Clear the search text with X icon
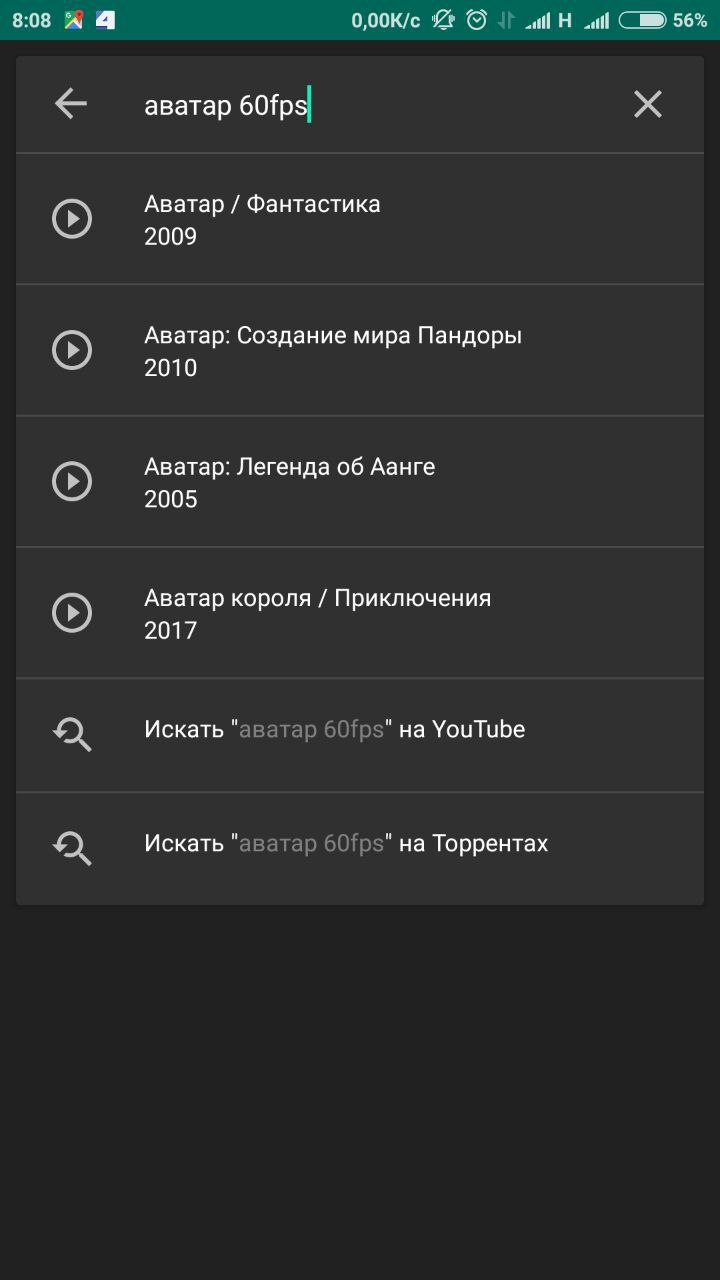The width and height of the screenshot is (720, 1280). coord(648,104)
